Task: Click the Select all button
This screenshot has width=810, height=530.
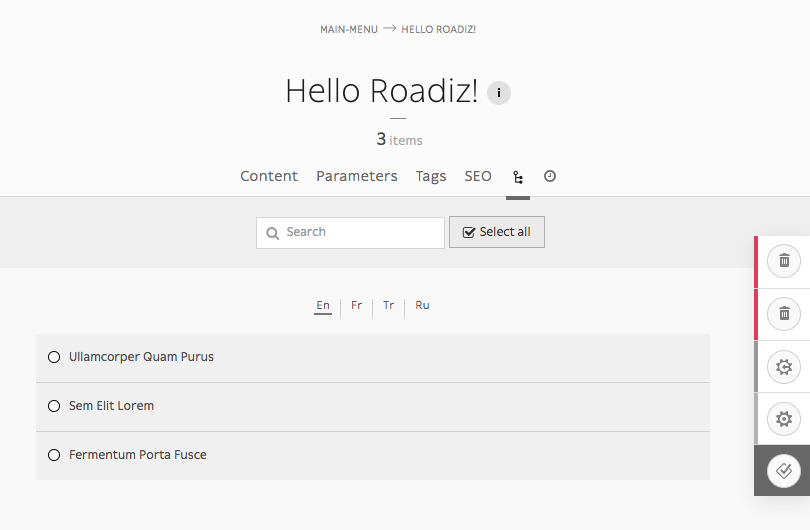Action: 496,232
